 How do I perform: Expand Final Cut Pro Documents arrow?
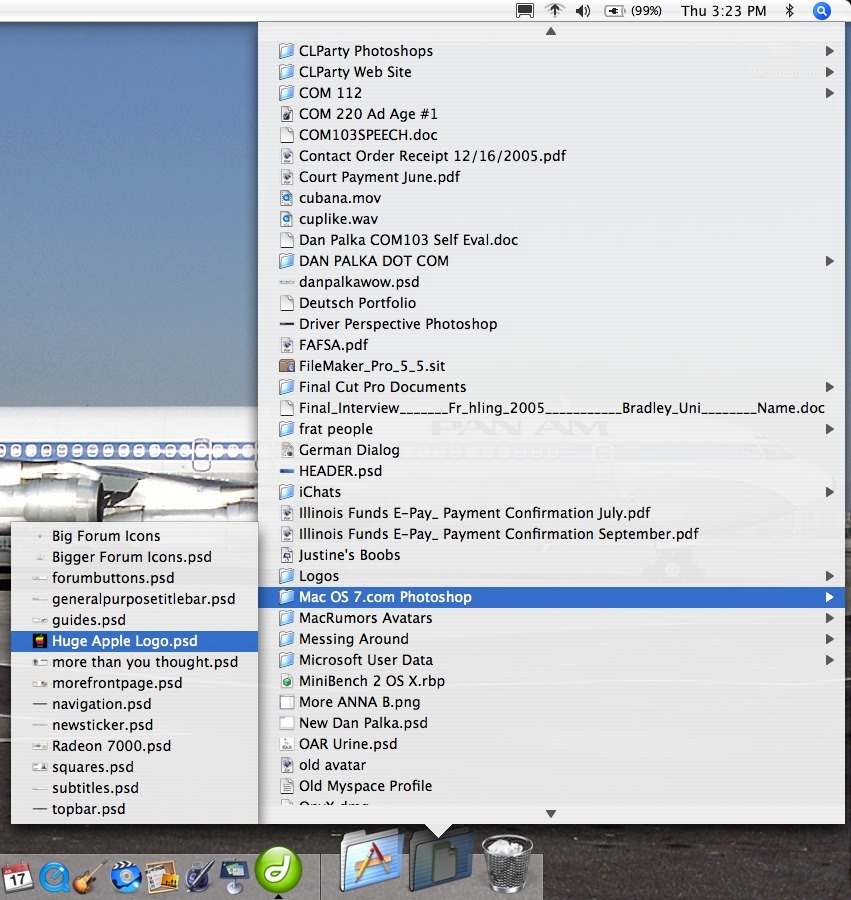pos(829,387)
